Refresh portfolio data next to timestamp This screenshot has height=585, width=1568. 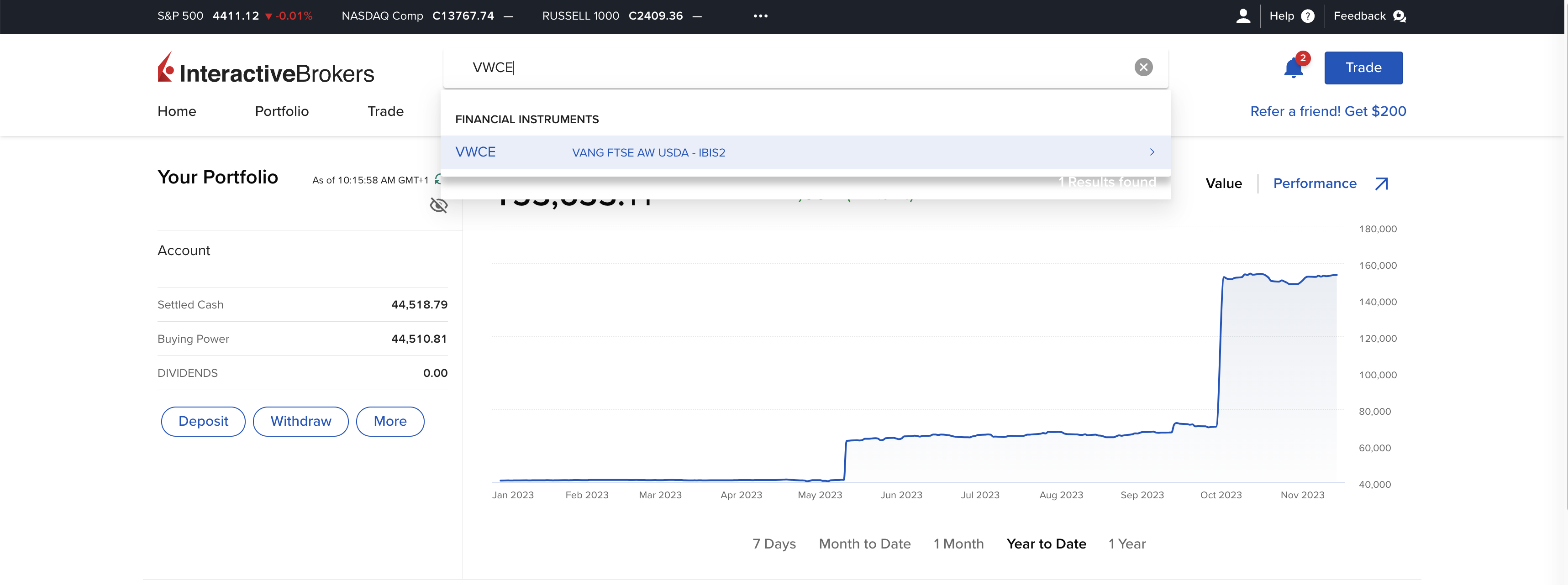(437, 179)
